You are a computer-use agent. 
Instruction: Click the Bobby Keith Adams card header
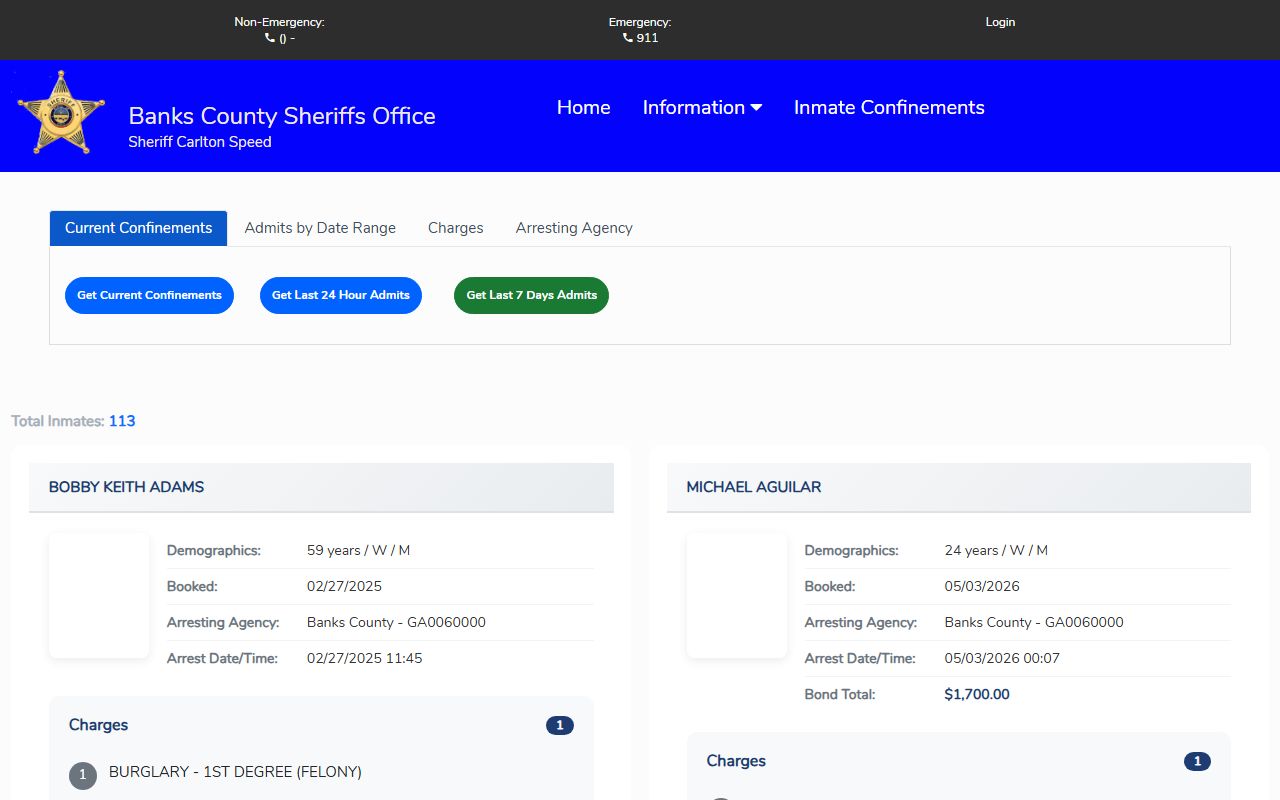[x=321, y=487]
